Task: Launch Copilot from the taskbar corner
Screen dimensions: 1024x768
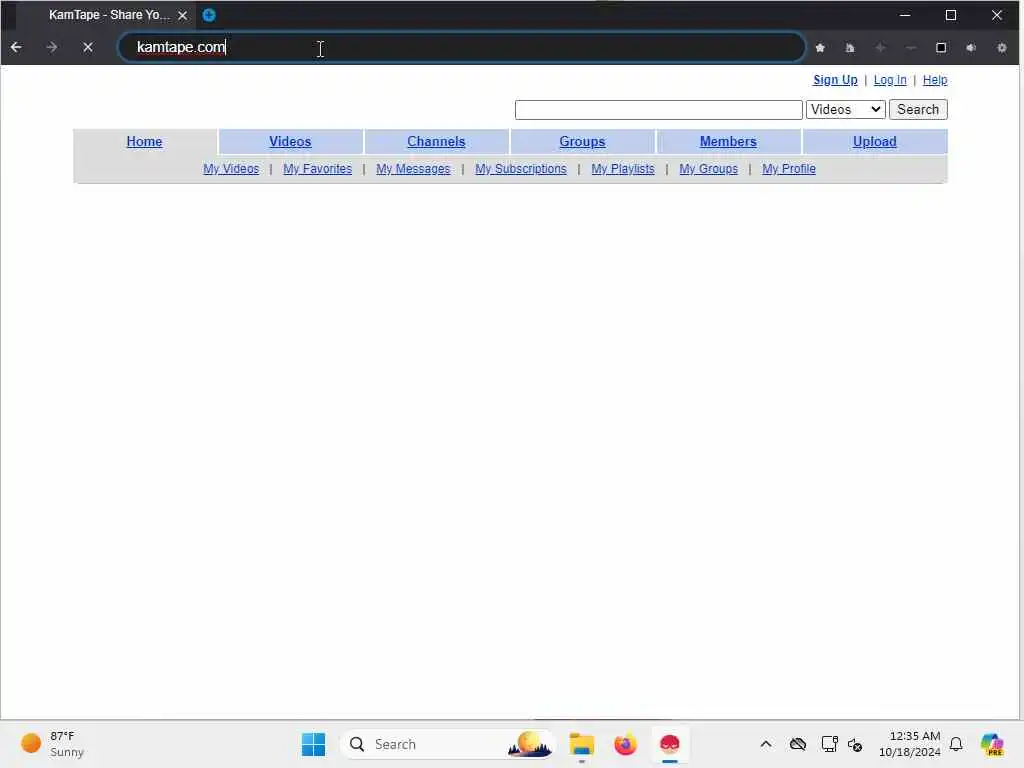Action: tap(991, 744)
